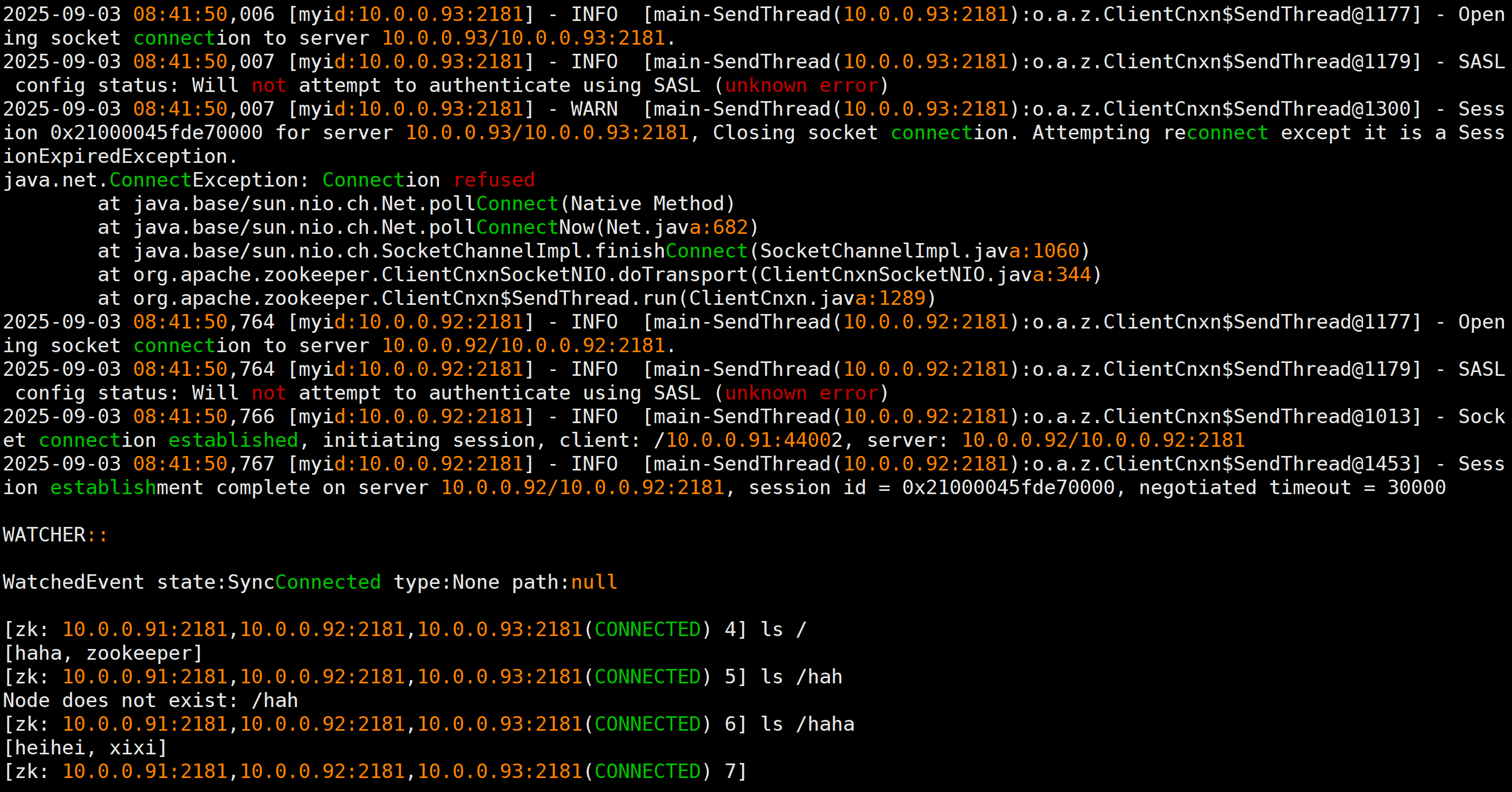This screenshot has width=1512, height=792.
Task: Click the timestamp '08:41:50,006'
Action: [x=204, y=14]
